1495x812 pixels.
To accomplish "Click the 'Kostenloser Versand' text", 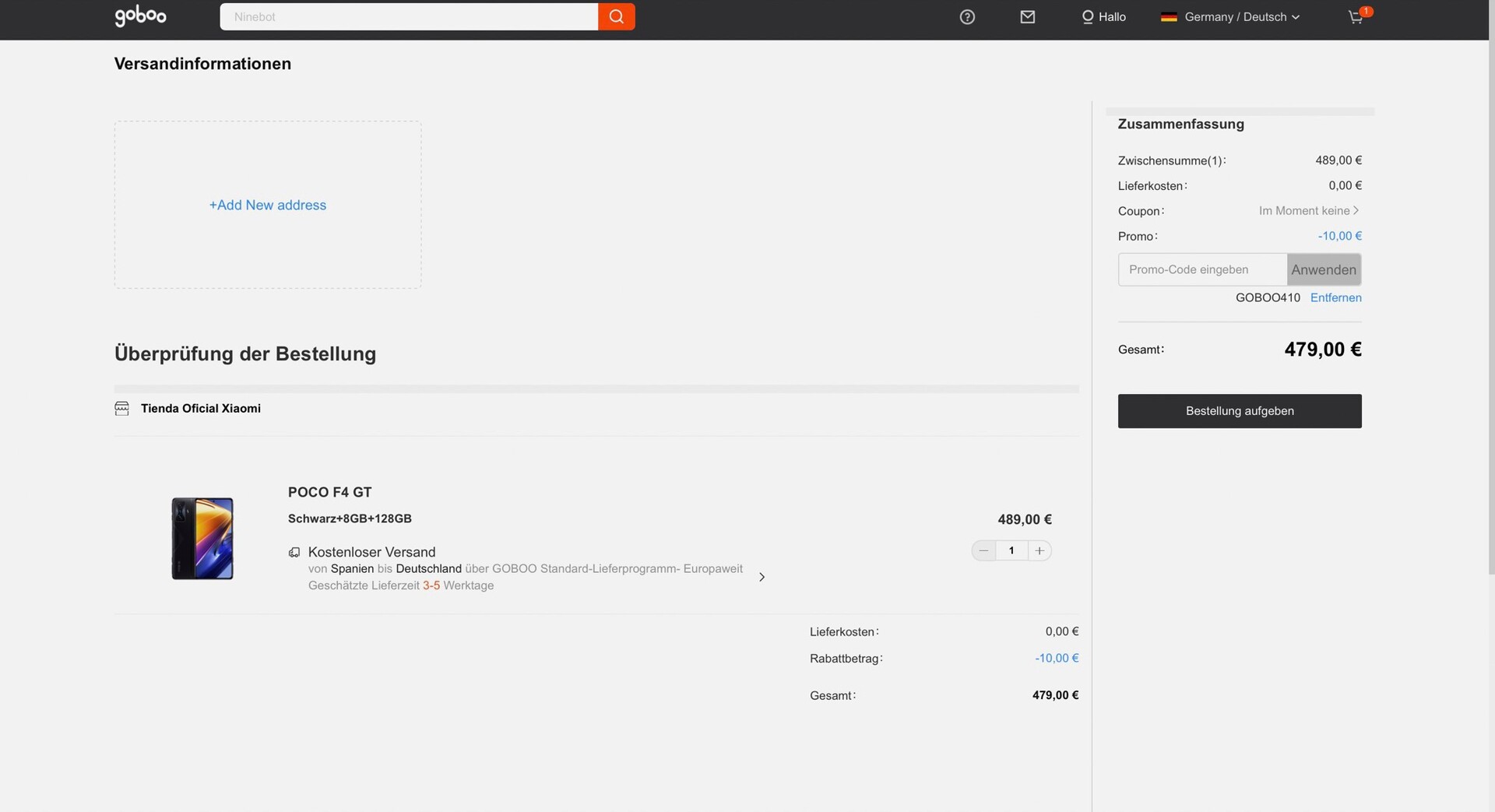I will [x=371, y=552].
